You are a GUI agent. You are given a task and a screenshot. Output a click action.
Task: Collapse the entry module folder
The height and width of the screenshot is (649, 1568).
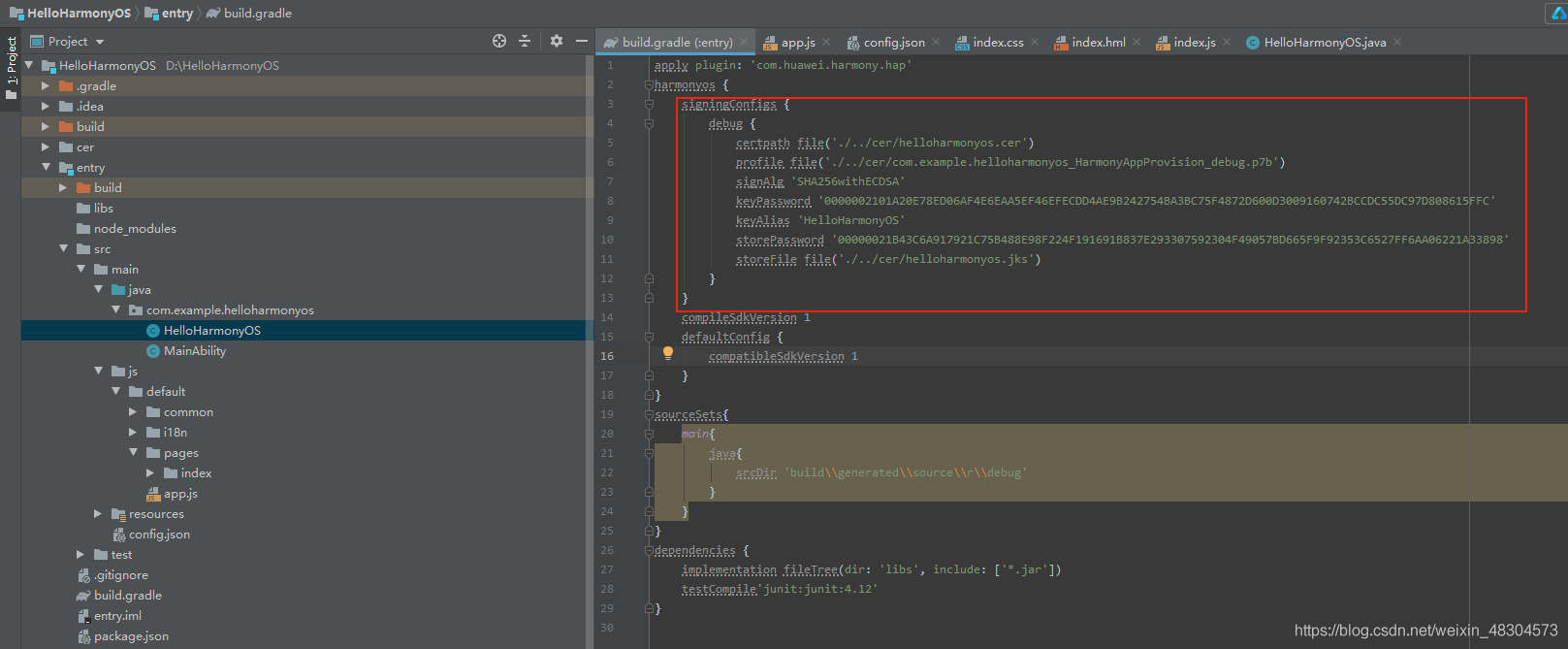(46, 167)
